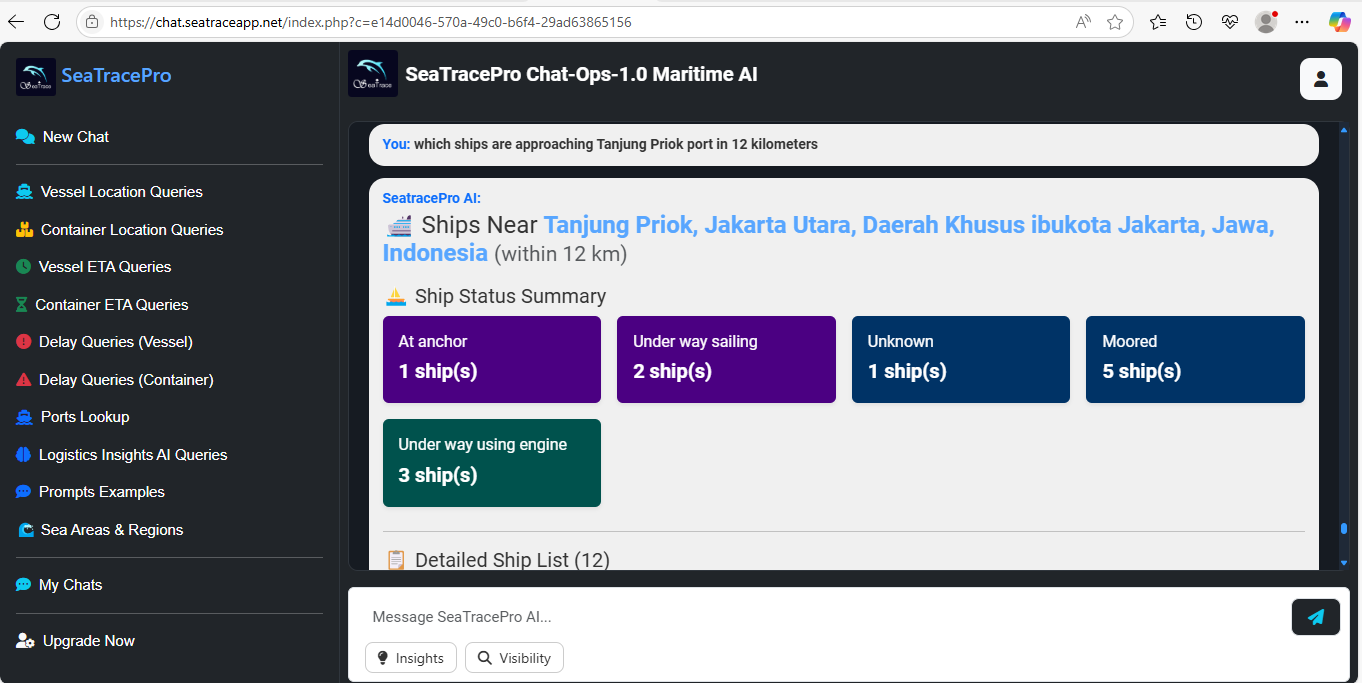Open Browser essentials heart icon
1362x683 pixels.
pyautogui.click(x=1230, y=22)
